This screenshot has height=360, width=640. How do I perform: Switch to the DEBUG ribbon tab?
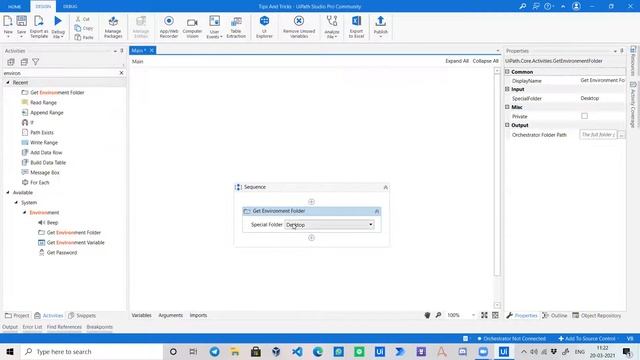tap(70, 7)
